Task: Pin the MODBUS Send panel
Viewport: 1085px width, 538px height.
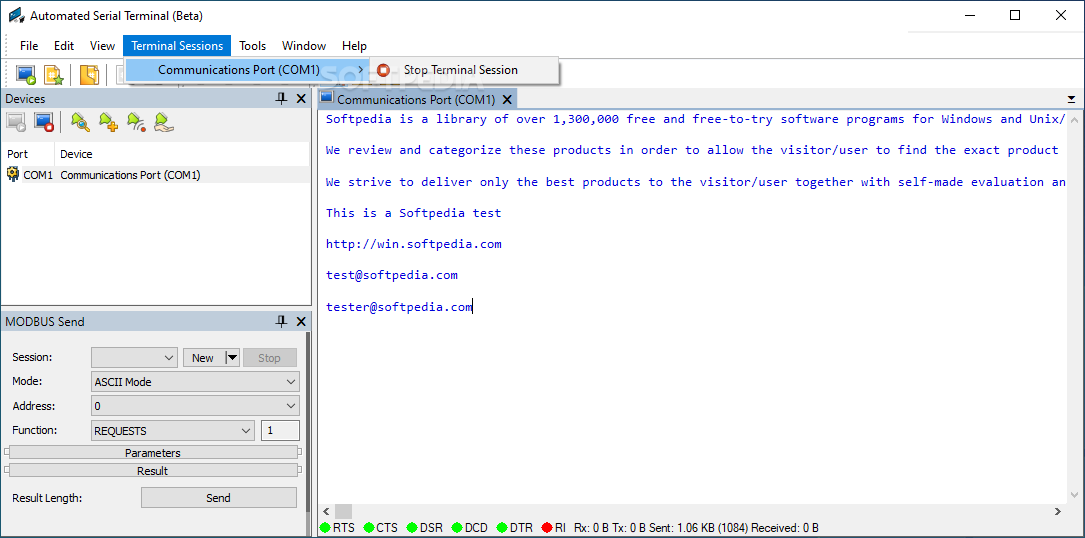Action: [281, 321]
